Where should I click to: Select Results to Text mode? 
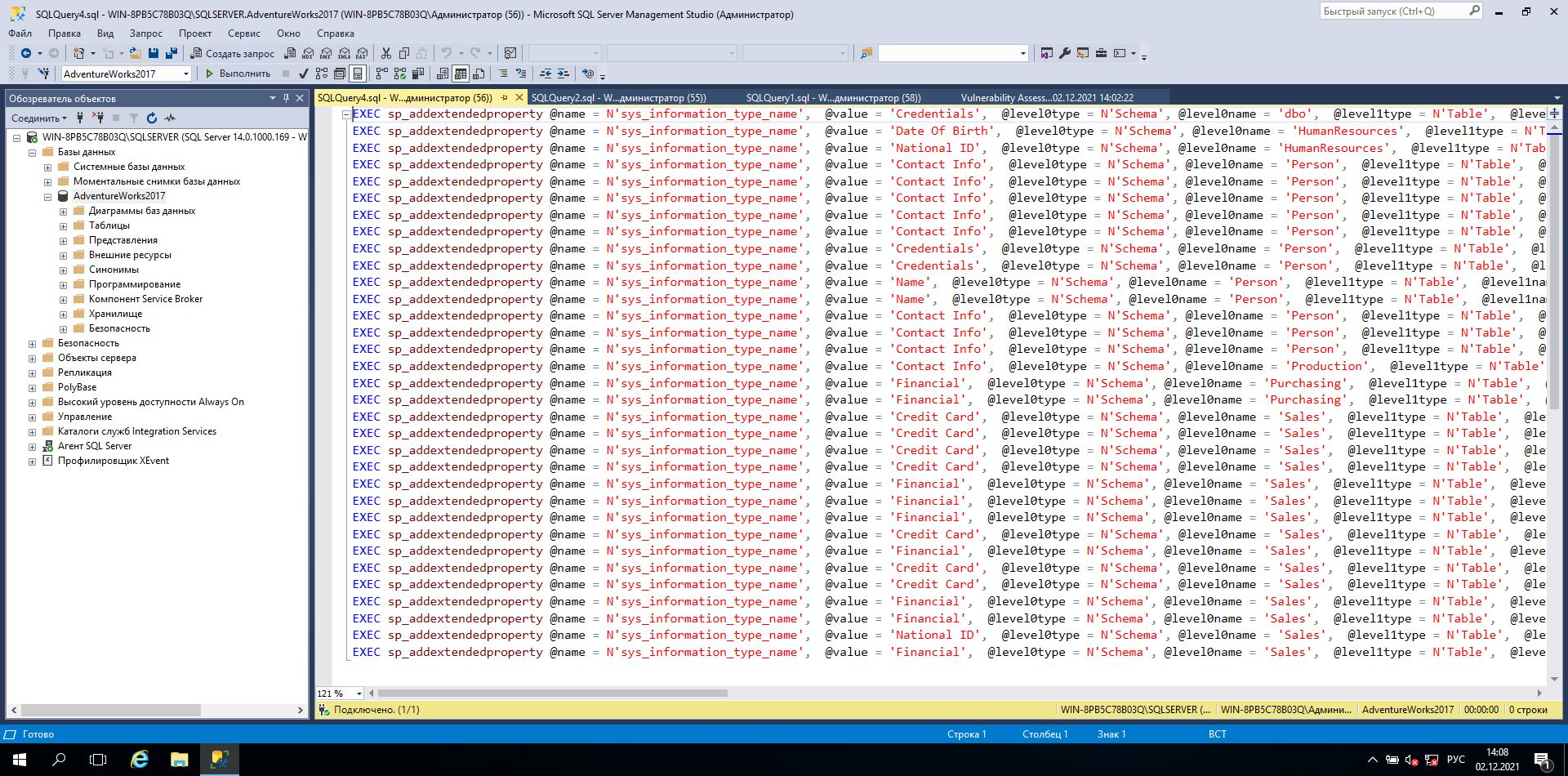click(x=443, y=74)
